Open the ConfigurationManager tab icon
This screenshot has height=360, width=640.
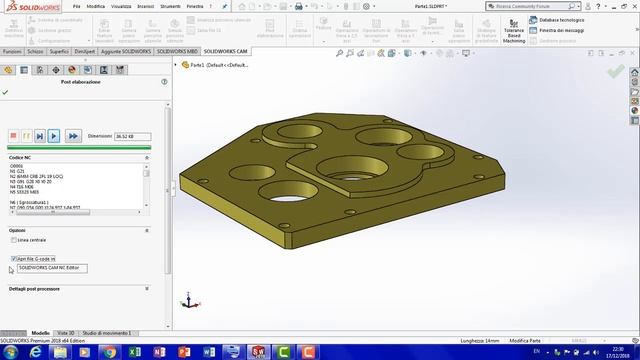40,70
